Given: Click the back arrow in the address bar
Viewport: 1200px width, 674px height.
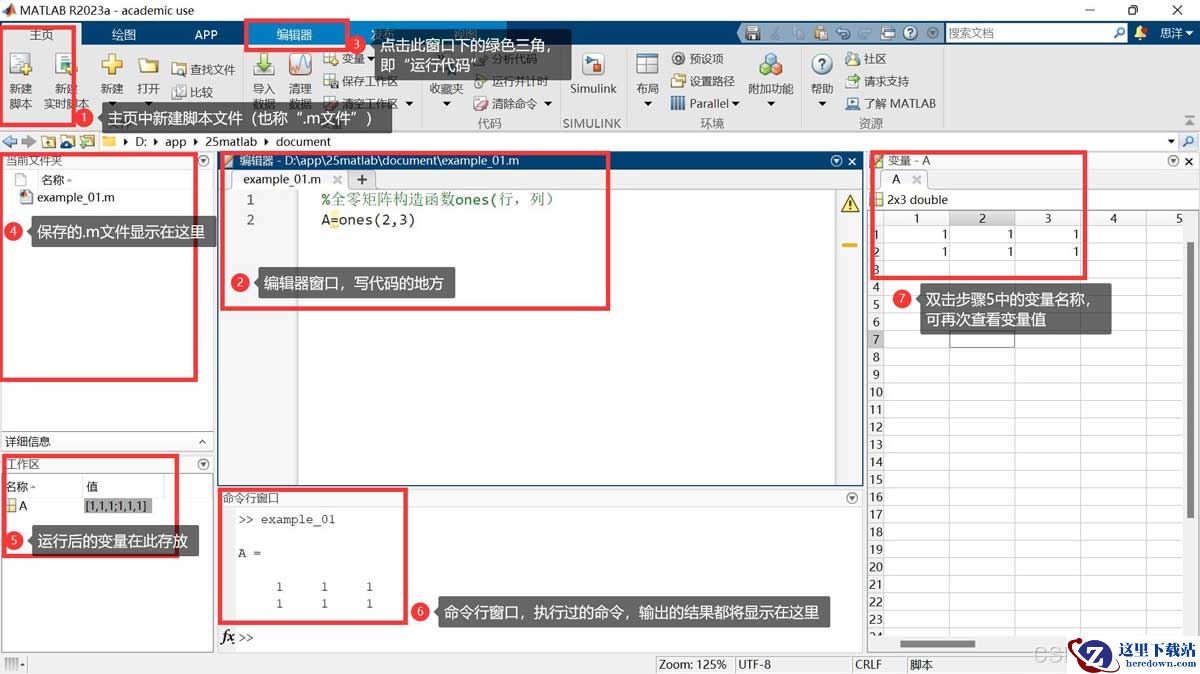Looking at the screenshot, I should click(10, 142).
